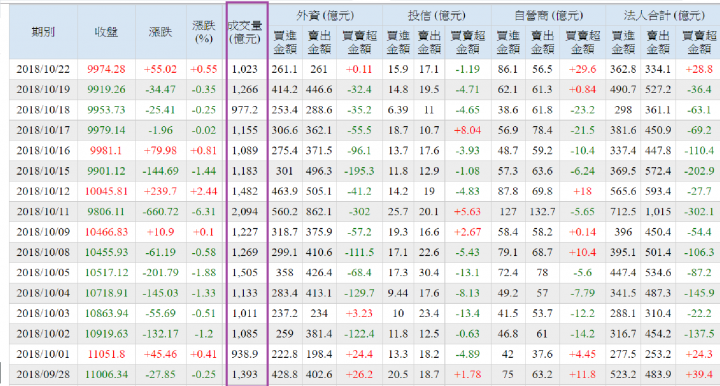Select the date cell 2018/10/19
720x386 pixels.
point(43,90)
